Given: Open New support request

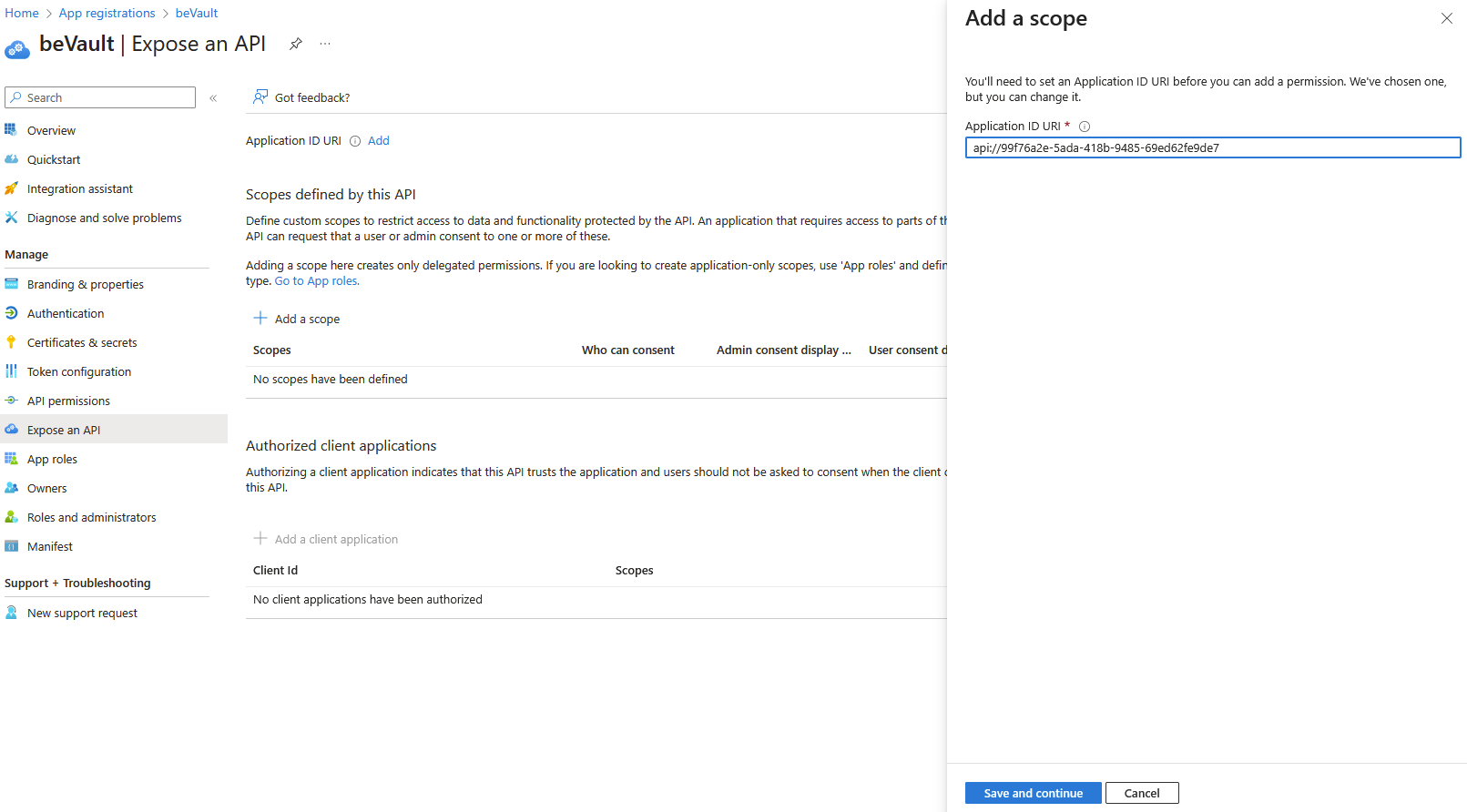Looking at the screenshot, I should [82, 614].
